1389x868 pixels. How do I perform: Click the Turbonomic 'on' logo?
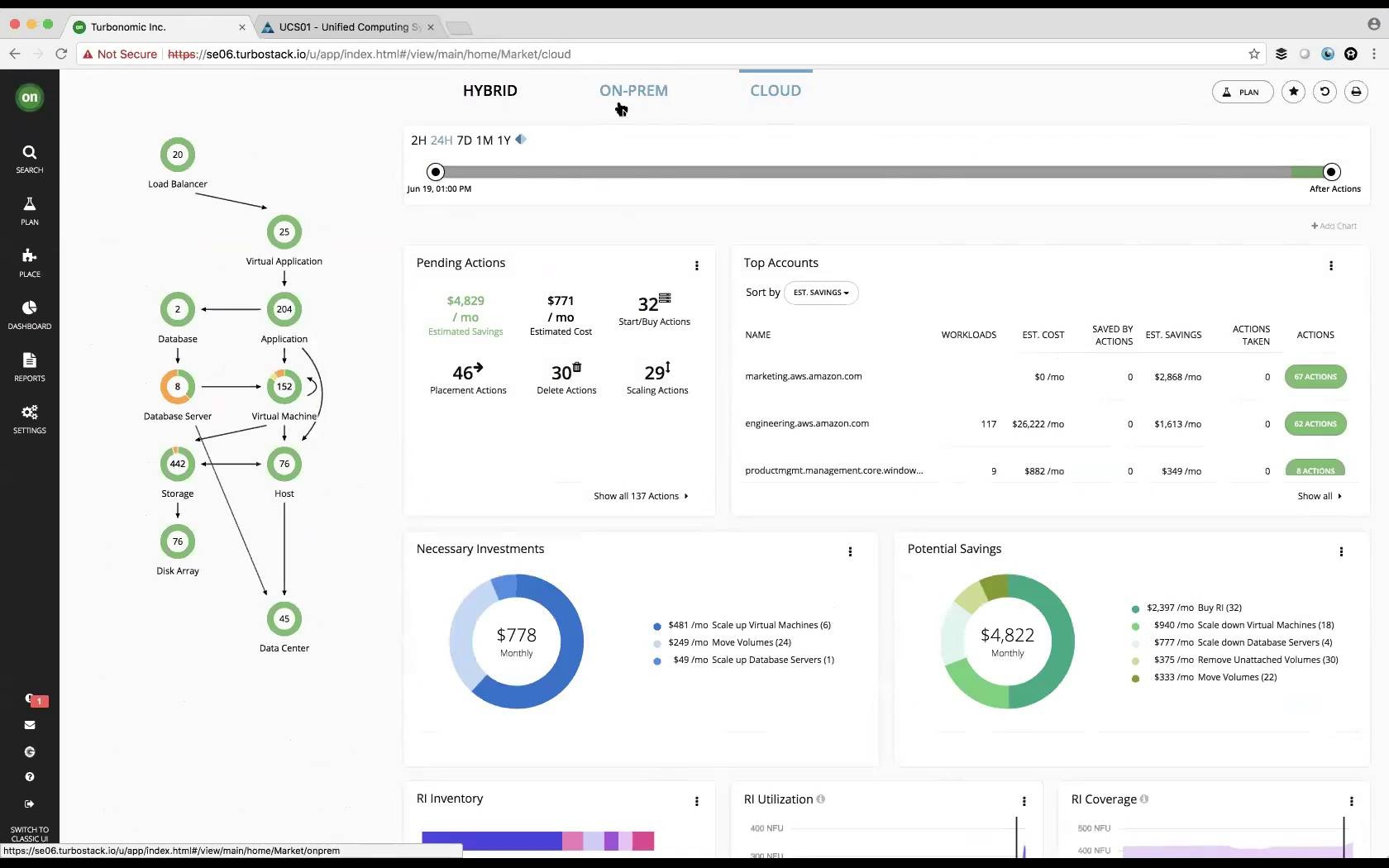tap(30, 98)
